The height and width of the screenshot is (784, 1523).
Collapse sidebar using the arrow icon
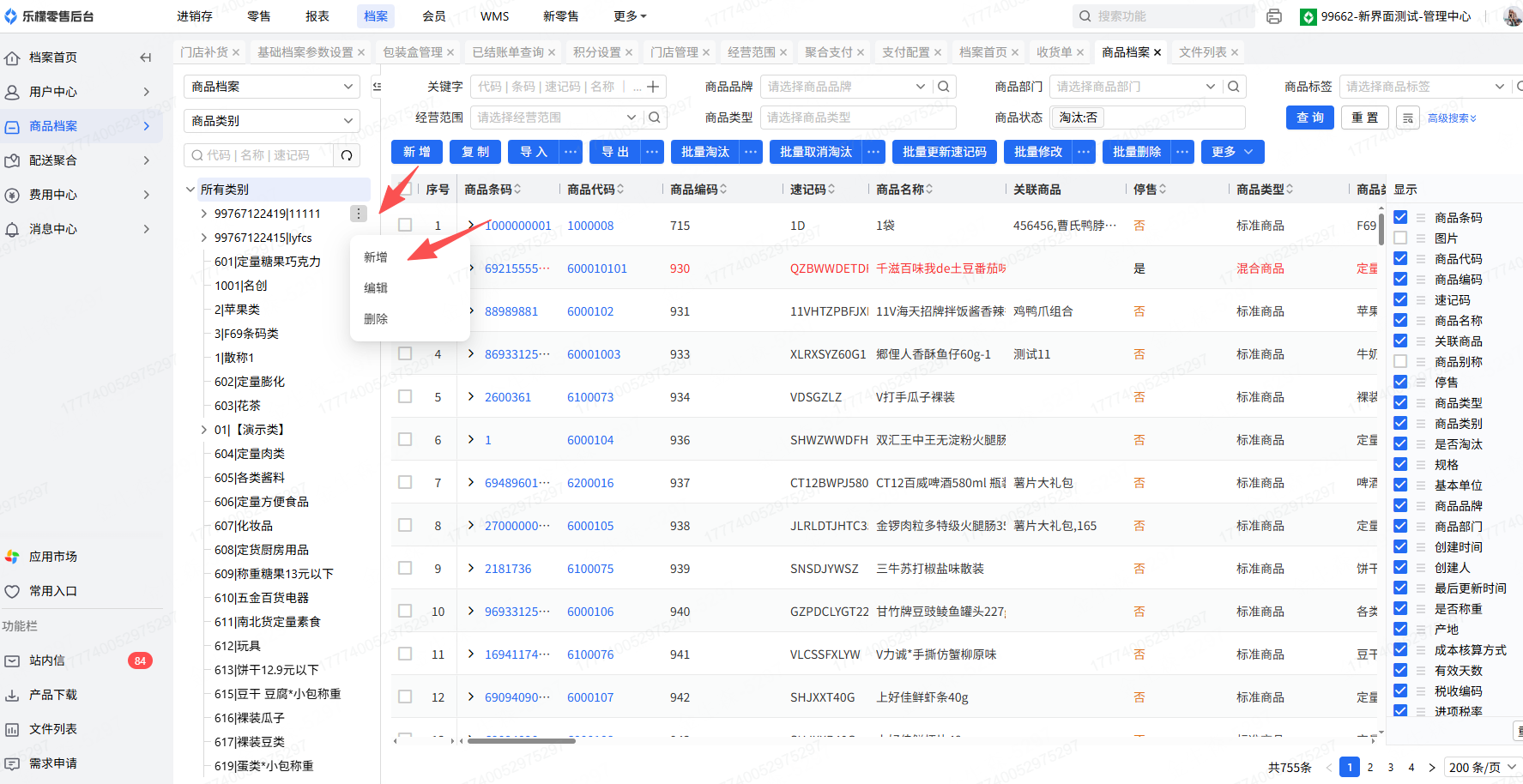(x=145, y=57)
